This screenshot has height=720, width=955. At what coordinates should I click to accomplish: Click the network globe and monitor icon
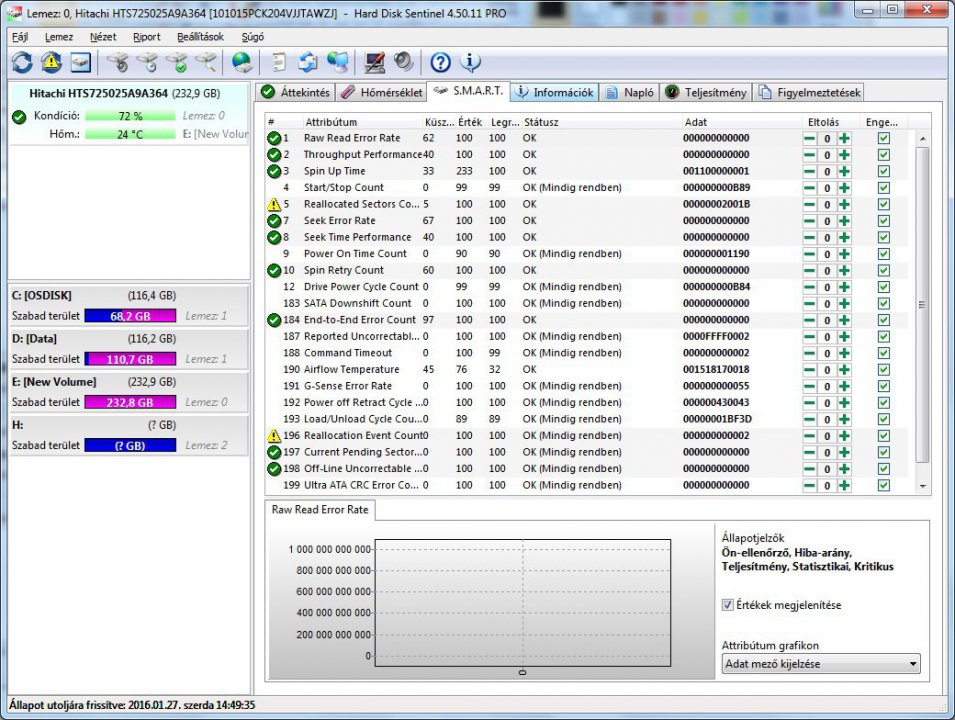337,62
